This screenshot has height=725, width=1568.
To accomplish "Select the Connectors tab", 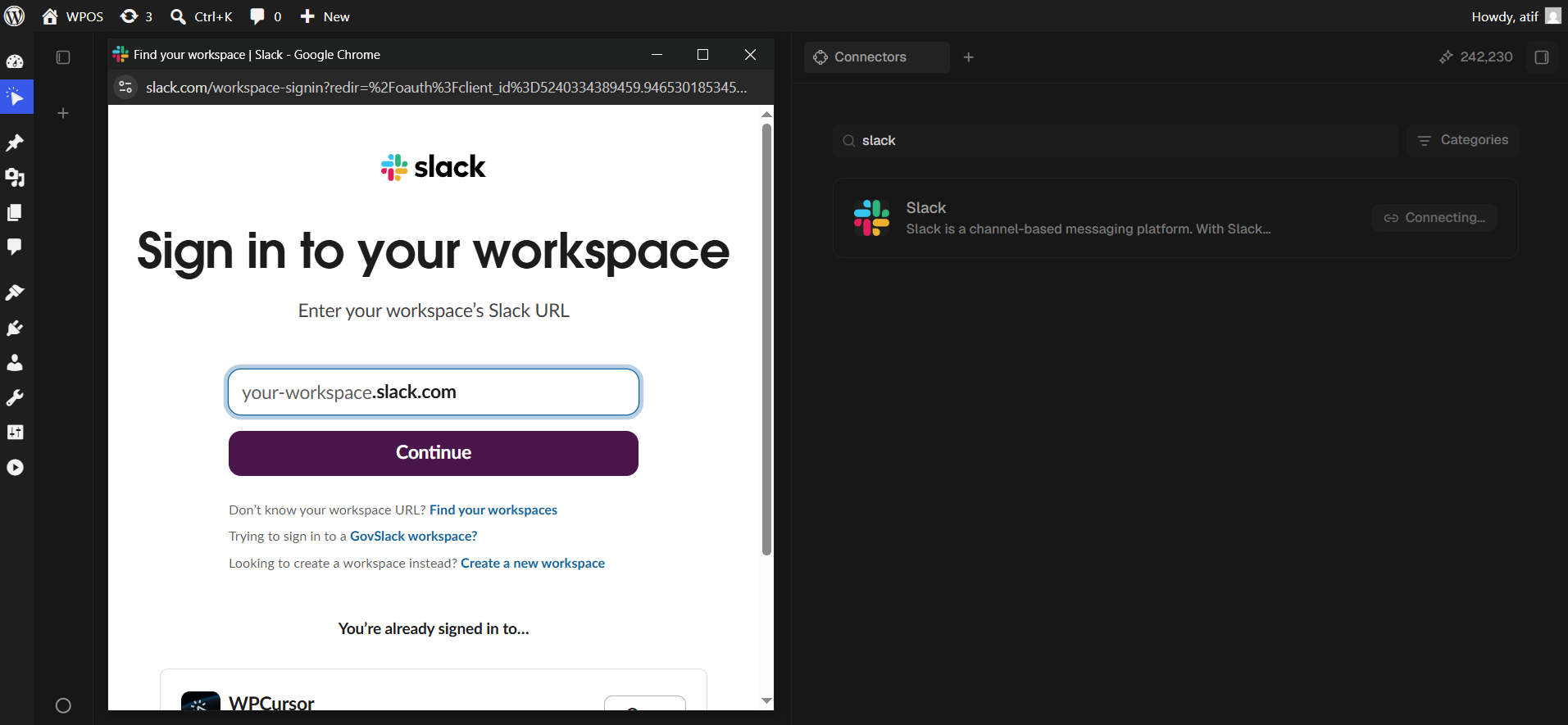I will [x=876, y=57].
